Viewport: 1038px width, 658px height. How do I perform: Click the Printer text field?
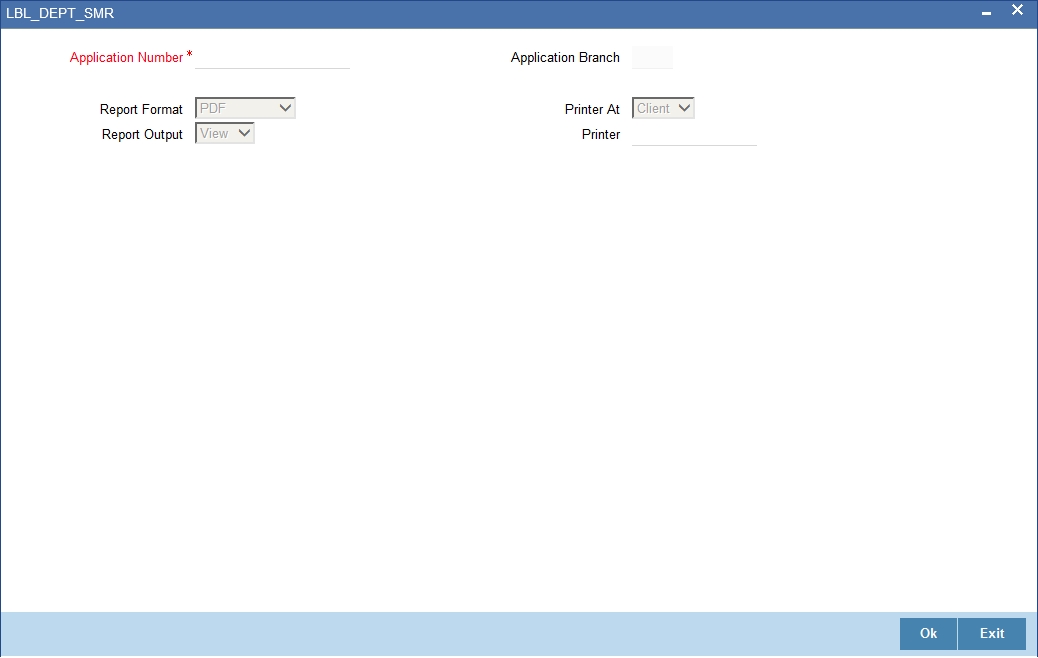point(694,134)
